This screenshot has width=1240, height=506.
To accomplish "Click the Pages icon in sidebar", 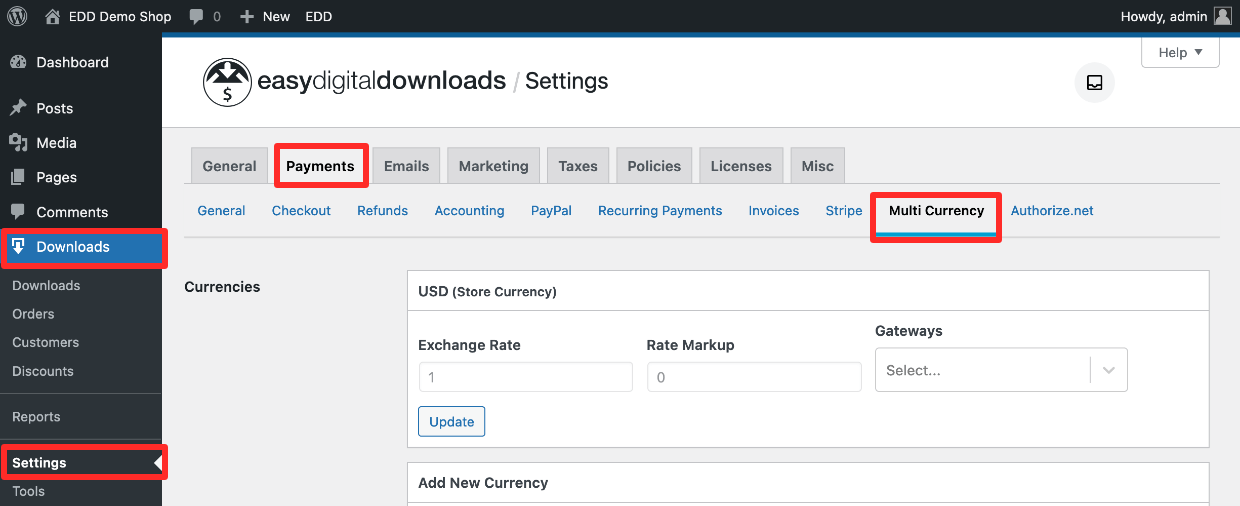I will pyautogui.click(x=18, y=177).
